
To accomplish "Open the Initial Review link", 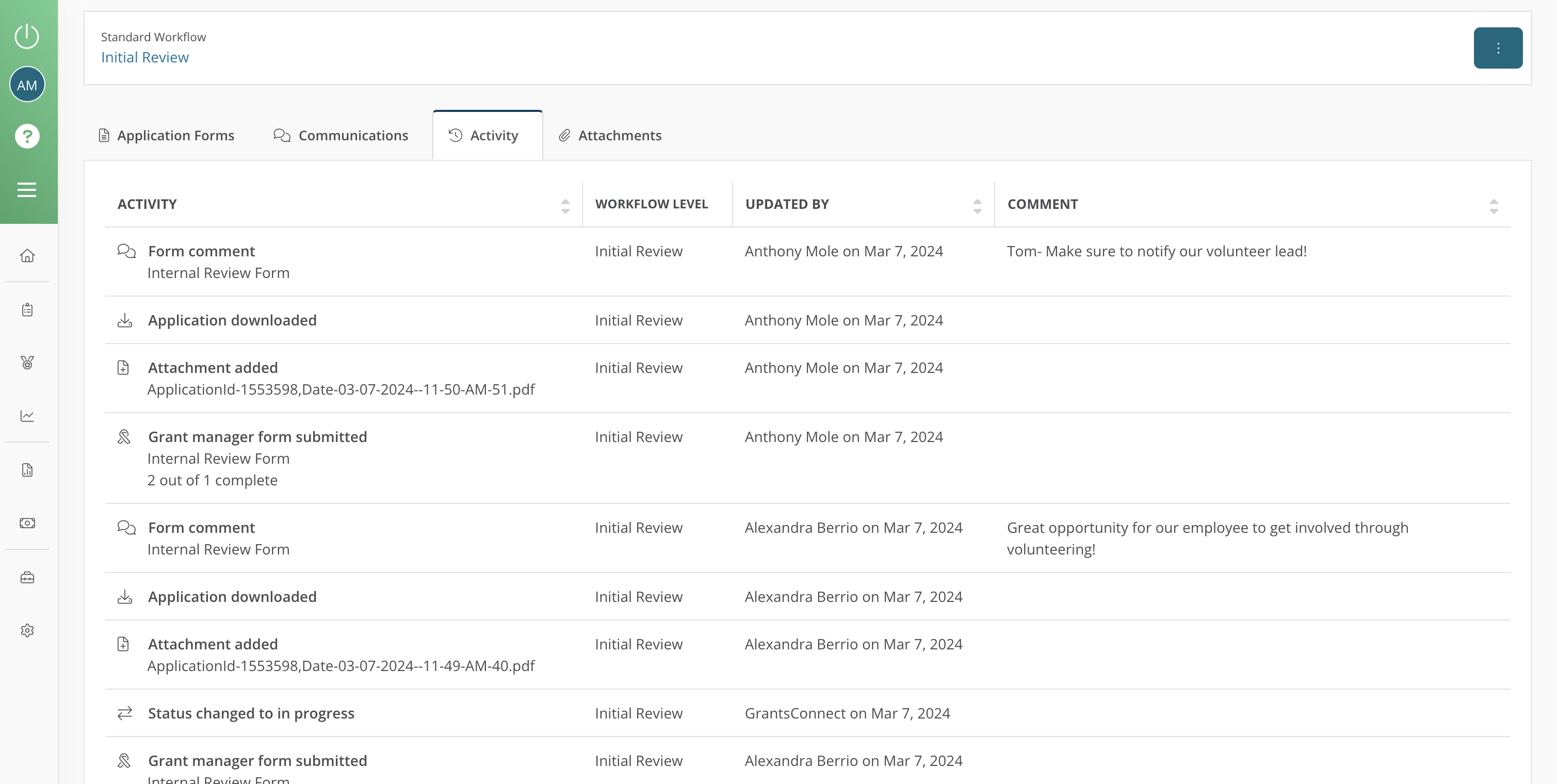I will 144,57.
